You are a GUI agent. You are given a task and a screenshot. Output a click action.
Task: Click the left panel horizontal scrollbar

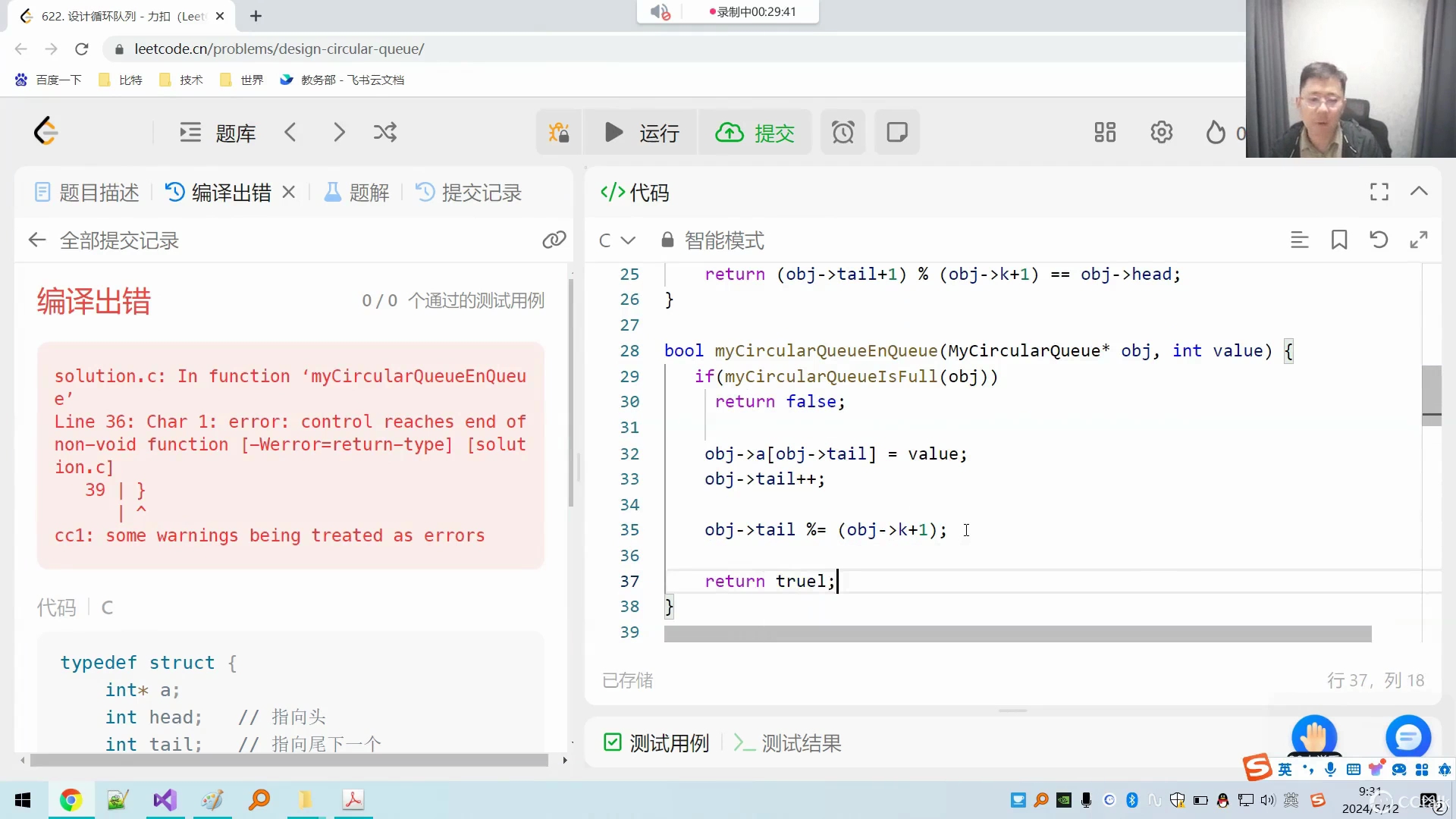289,760
